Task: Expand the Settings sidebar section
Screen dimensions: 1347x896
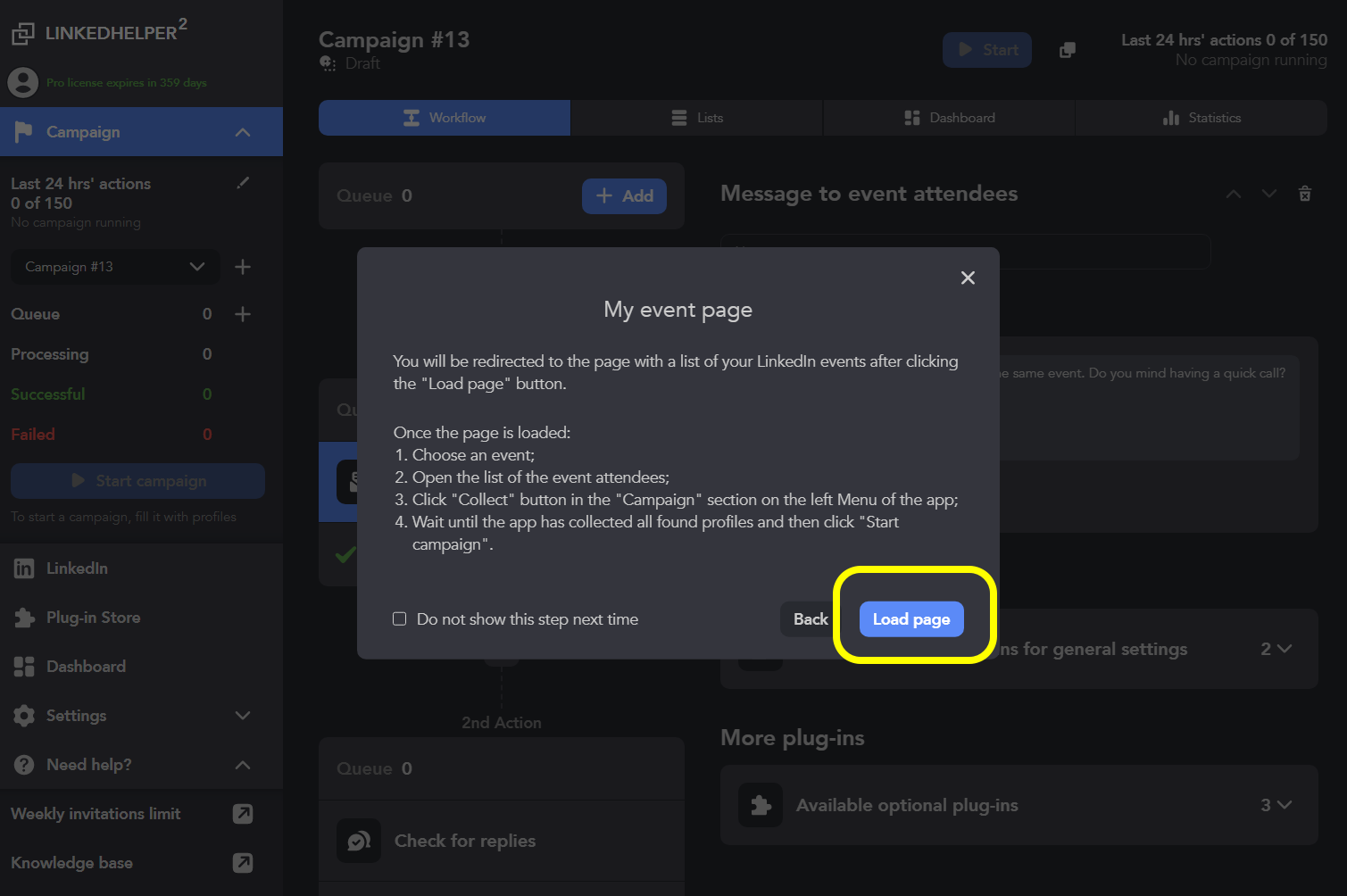Action: [243, 716]
